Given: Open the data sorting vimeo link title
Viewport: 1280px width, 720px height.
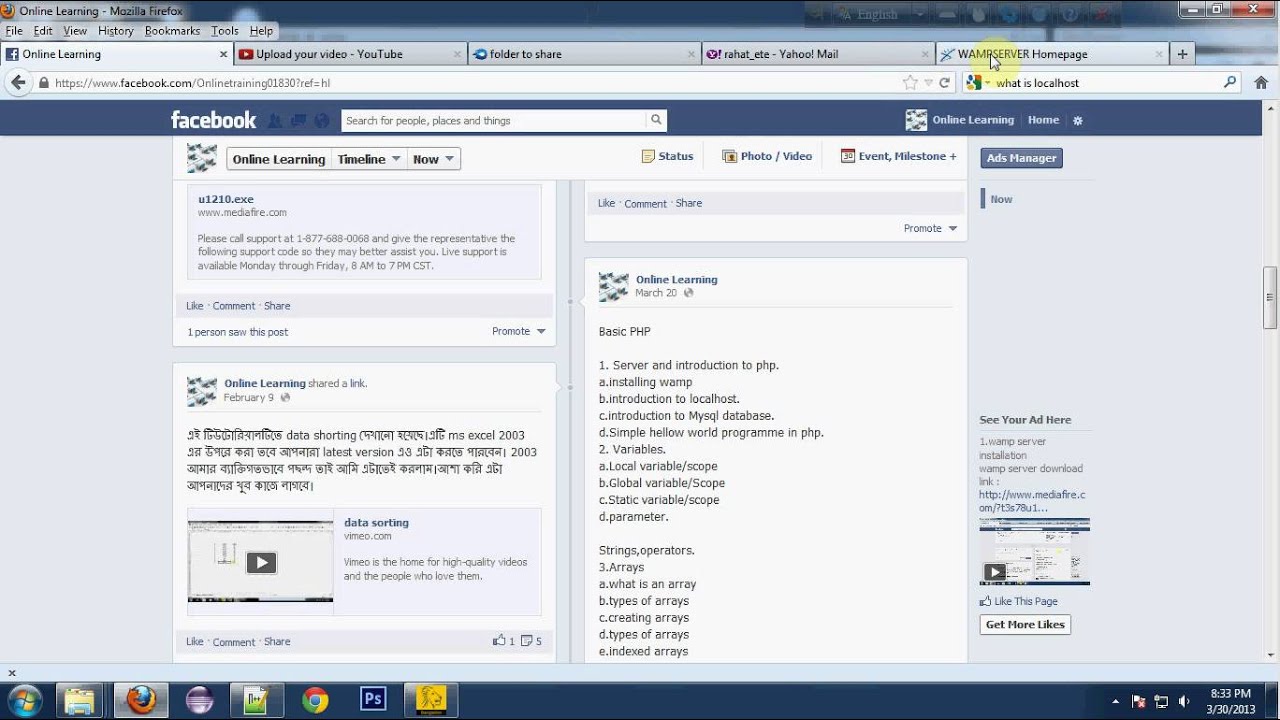Looking at the screenshot, I should click(x=376, y=522).
